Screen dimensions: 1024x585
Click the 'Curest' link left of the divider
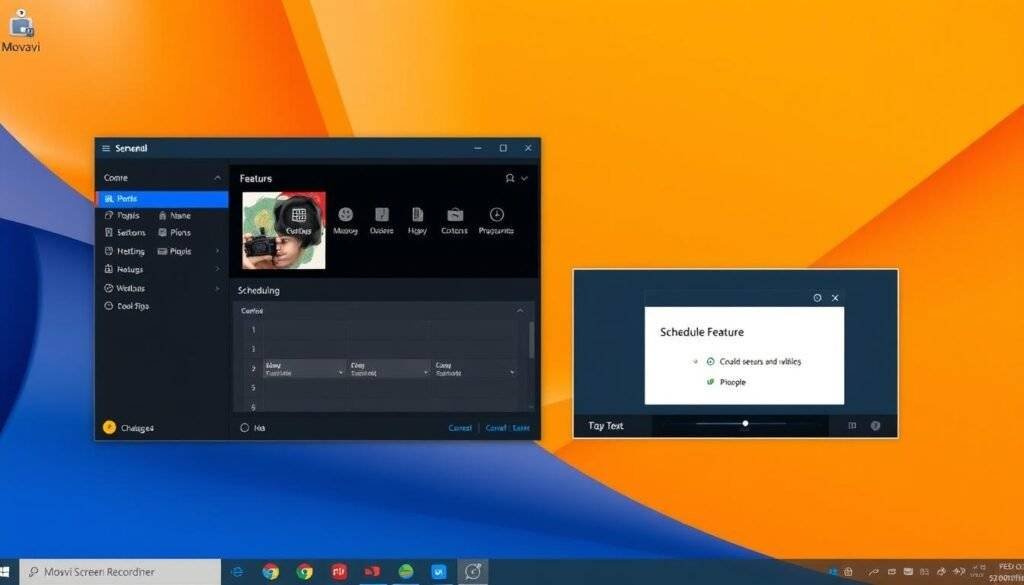[x=460, y=428]
